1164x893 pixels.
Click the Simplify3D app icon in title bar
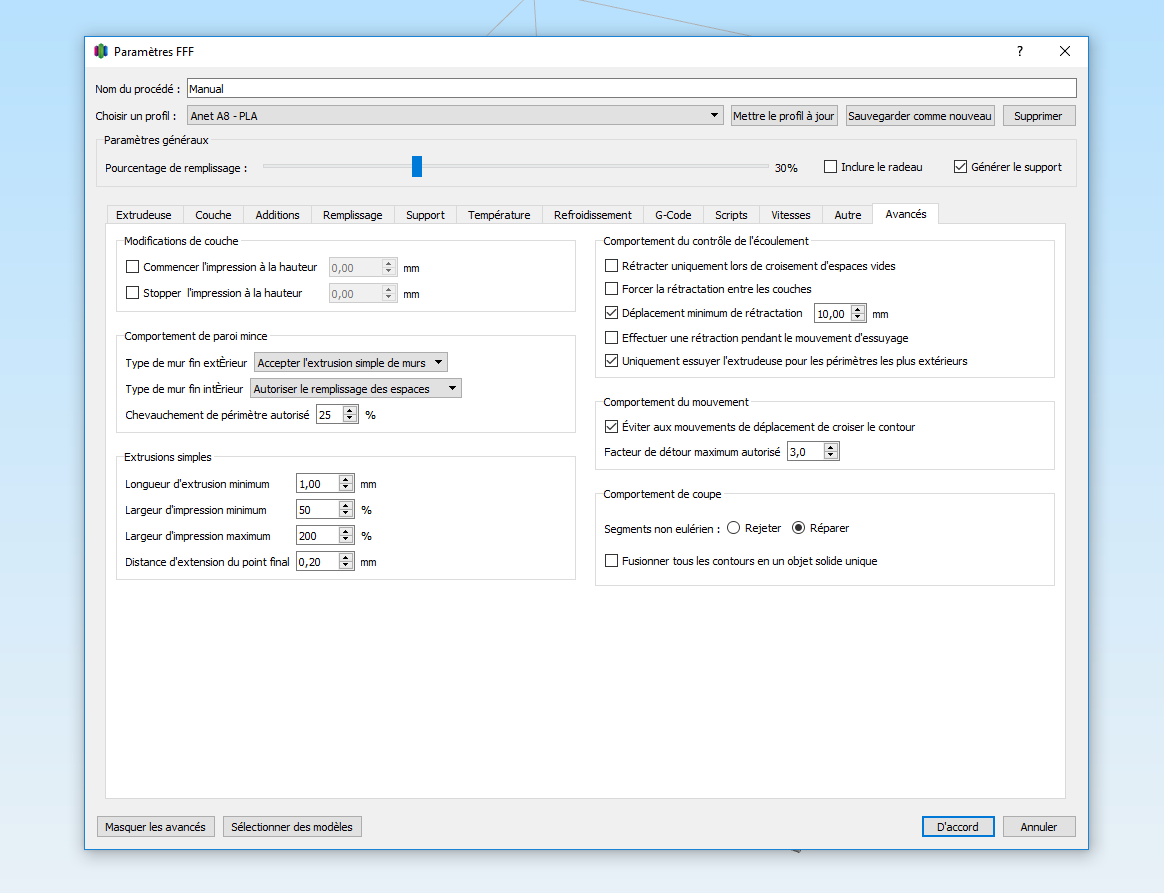point(101,51)
